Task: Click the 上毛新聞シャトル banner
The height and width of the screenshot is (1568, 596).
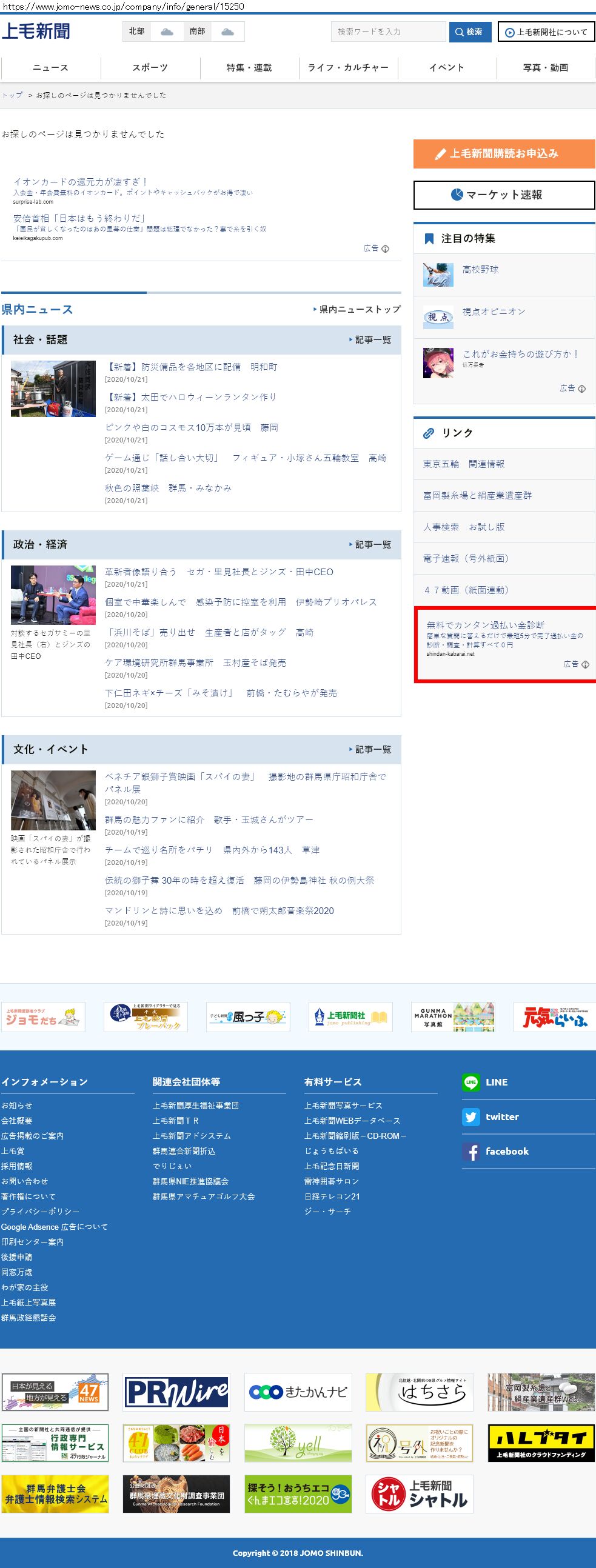Action: pyautogui.click(x=420, y=1493)
